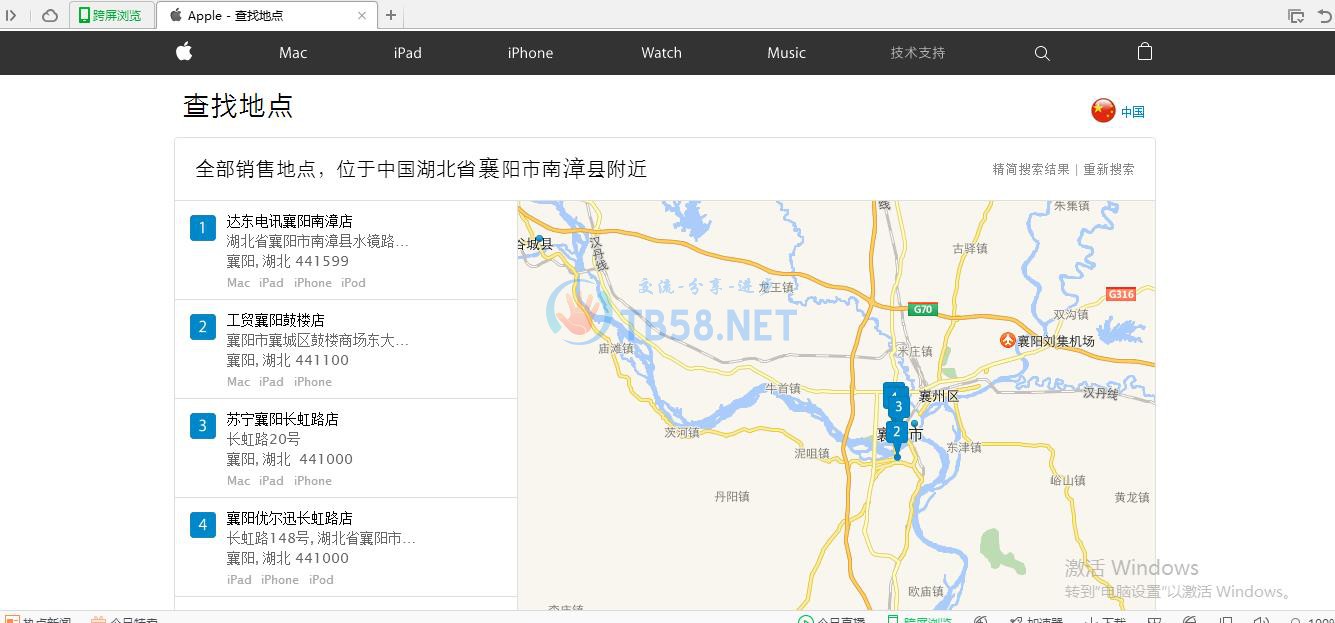Screen dimensions: 1335x623
Task: Click the address 长虹路20号
Action: tap(263, 439)
